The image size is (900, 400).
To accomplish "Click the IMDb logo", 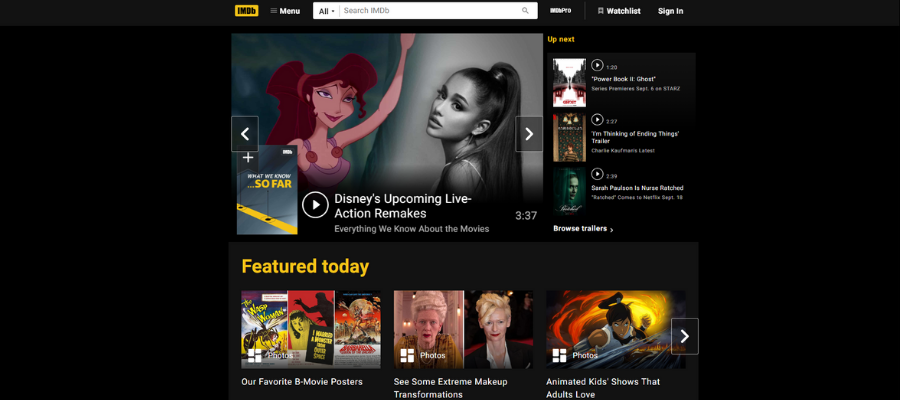I will click(x=246, y=10).
